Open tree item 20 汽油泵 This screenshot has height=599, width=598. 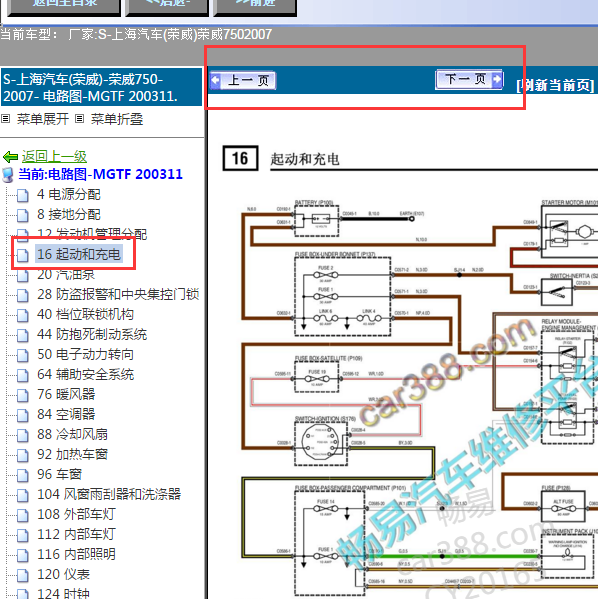[x=66, y=274]
